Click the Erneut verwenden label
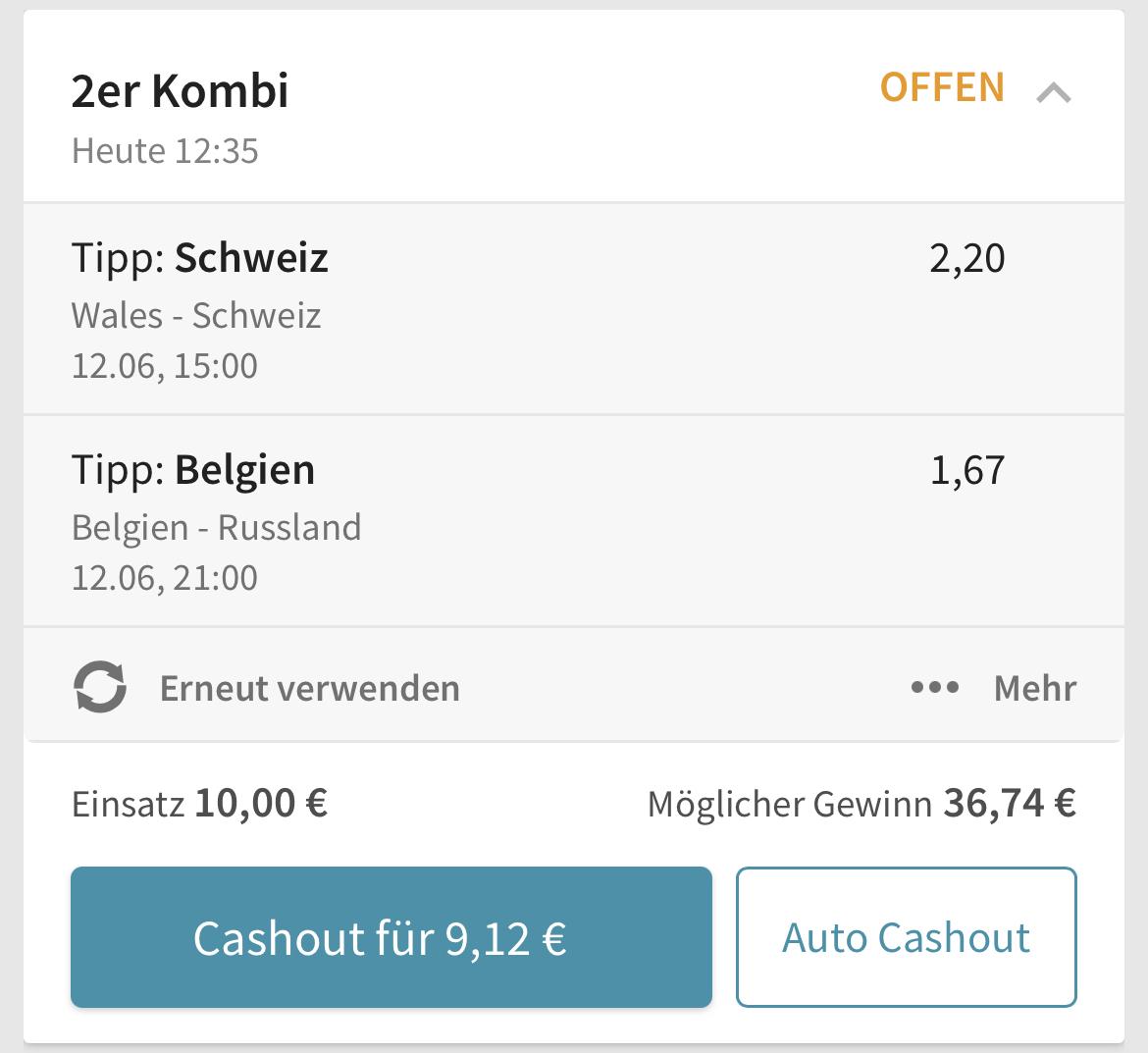The height and width of the screenshot is (1053, 1148). click(x=310, y=688)
